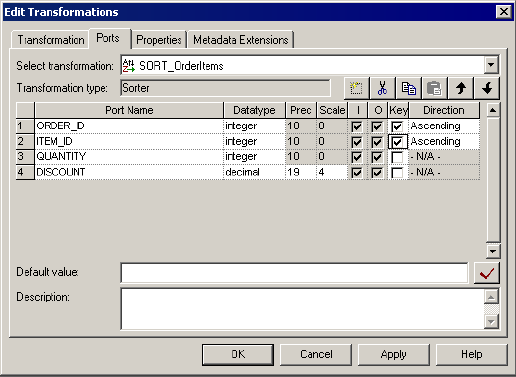
Task: Click the decimal datatype cell for DISCOUNT
Action: coord(255,172)
